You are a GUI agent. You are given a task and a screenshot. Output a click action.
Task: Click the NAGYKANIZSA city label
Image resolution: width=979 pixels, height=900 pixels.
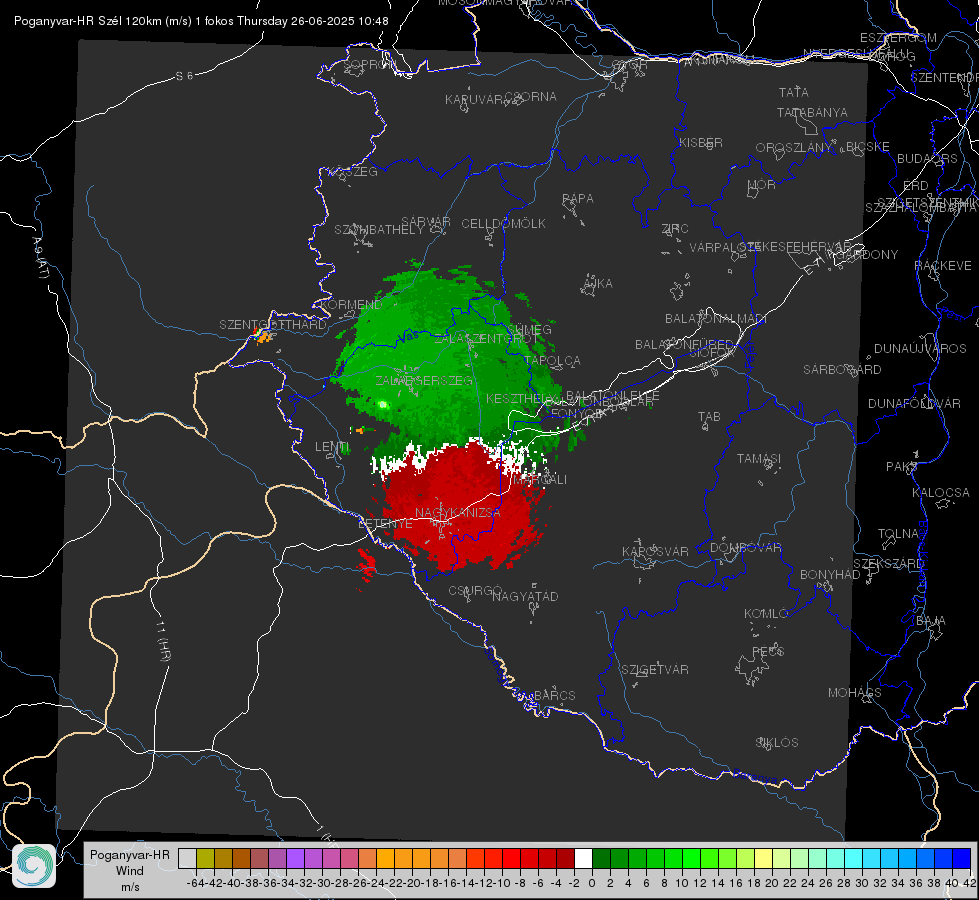tap(458, 513)
